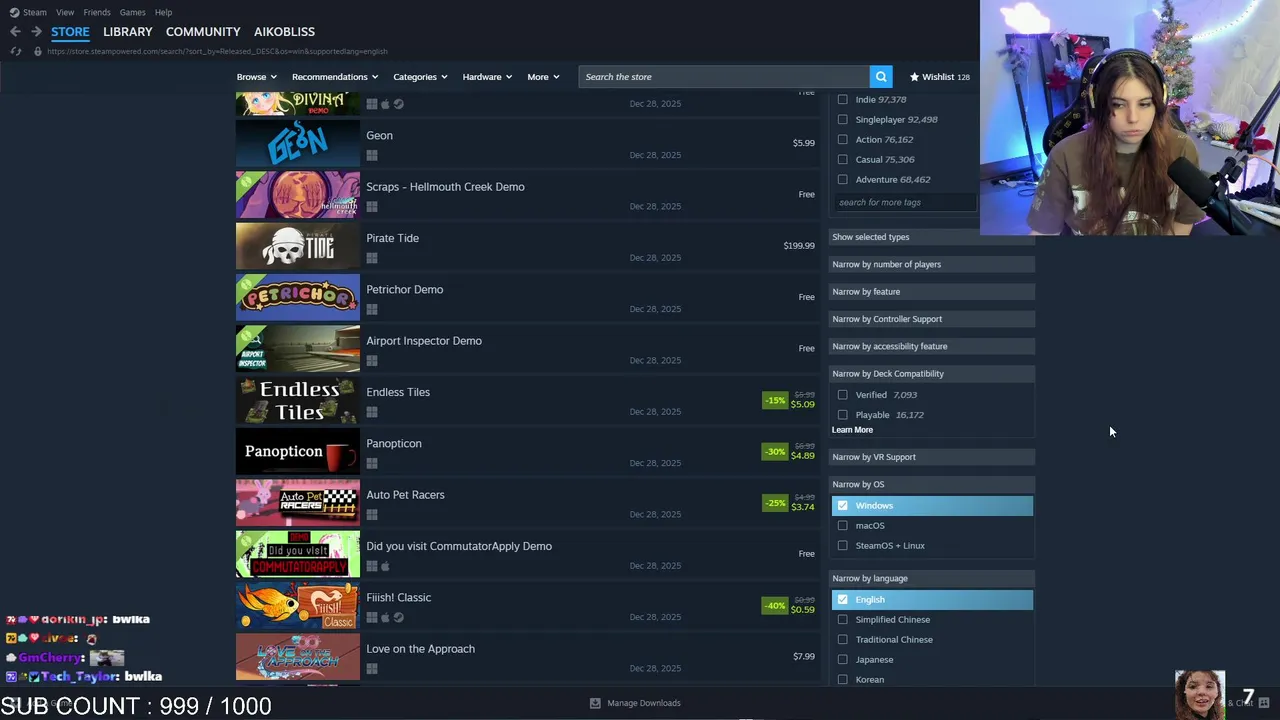Open the Geon game capsule image
Viewport: 1280px width, 720px height.
tap(298, 143)
